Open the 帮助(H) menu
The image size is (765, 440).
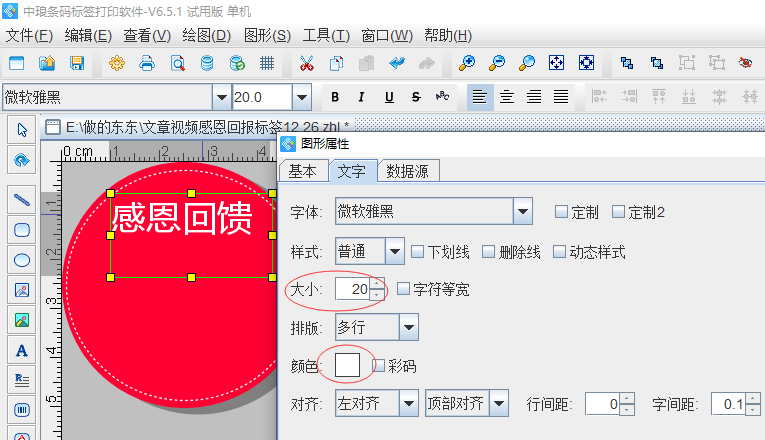(x=448, y=36)
